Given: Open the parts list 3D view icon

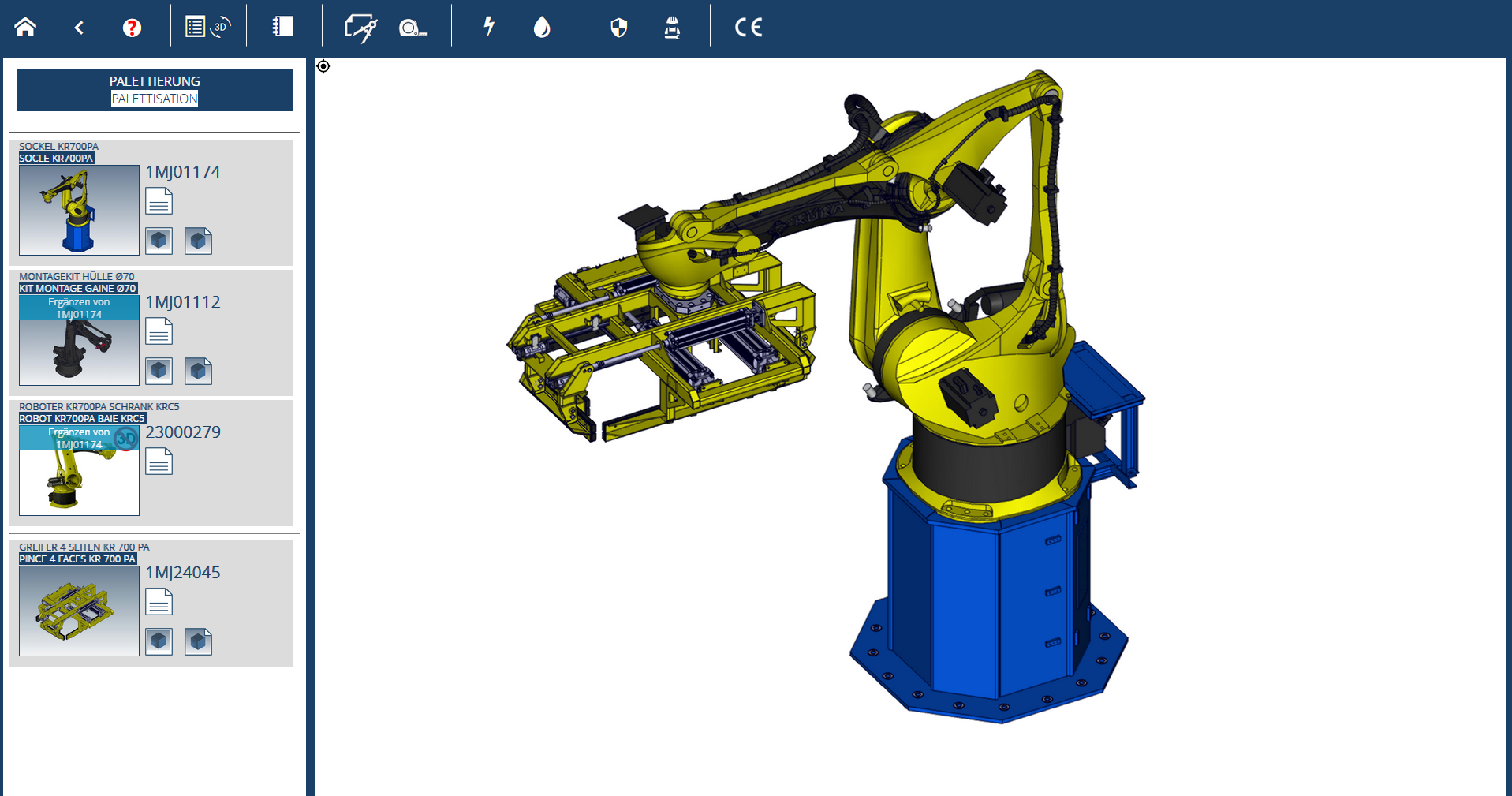Looking at the screenshot, I should (x=207, y=27).
